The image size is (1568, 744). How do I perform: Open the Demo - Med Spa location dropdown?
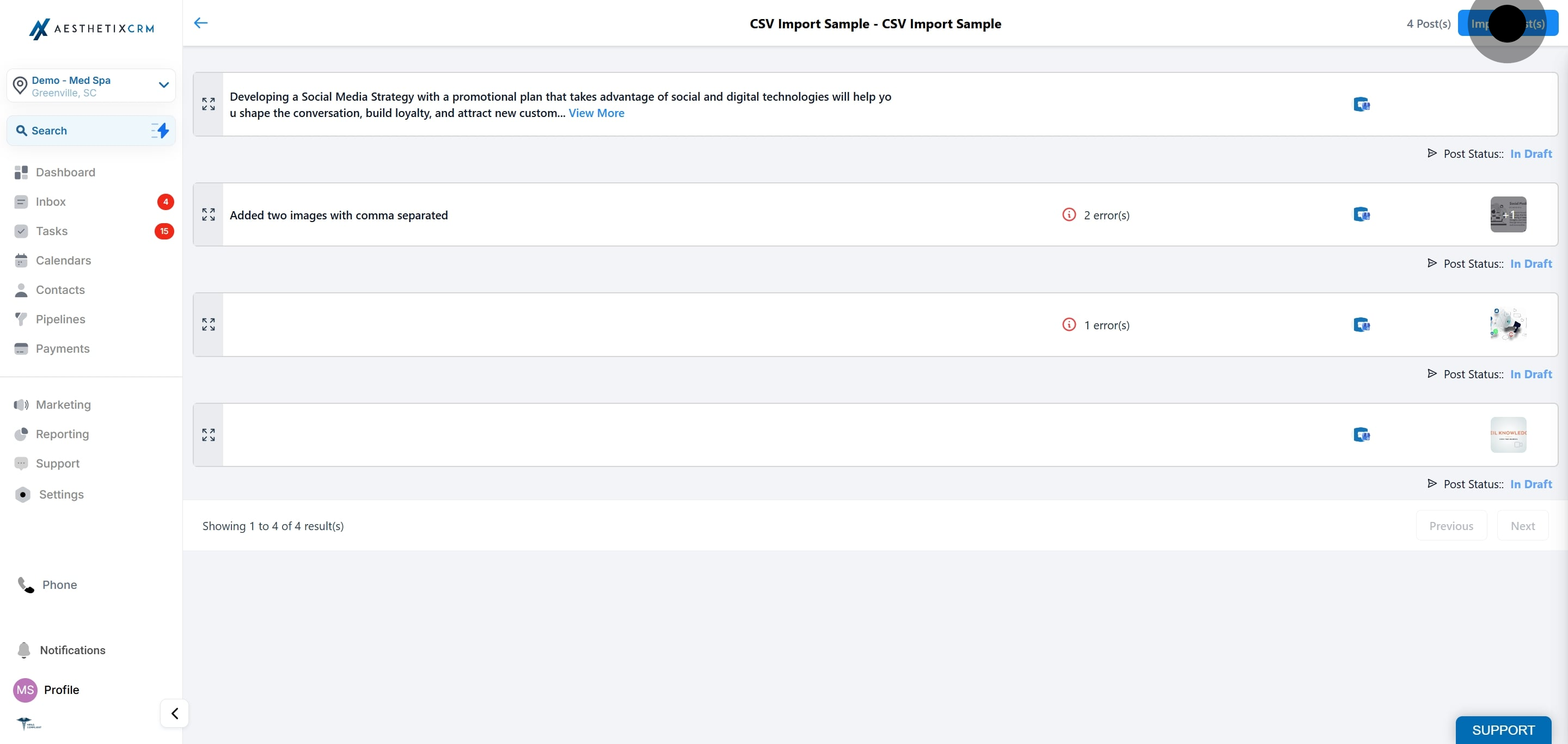[91, 86]
